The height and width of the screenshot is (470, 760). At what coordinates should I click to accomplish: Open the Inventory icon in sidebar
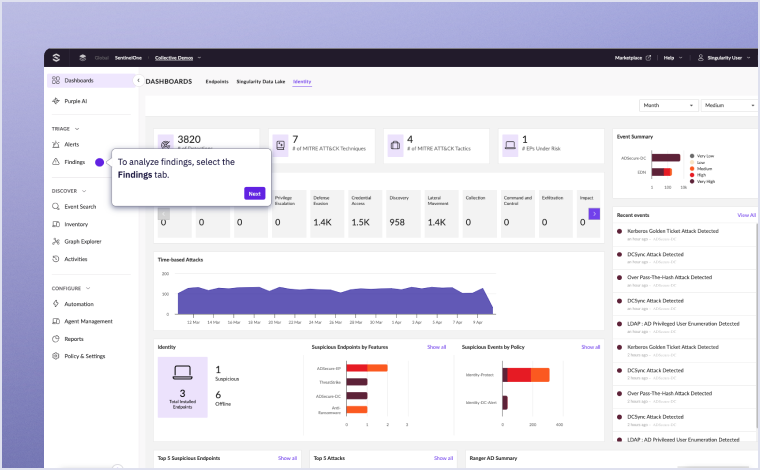[x=56, y=224]
